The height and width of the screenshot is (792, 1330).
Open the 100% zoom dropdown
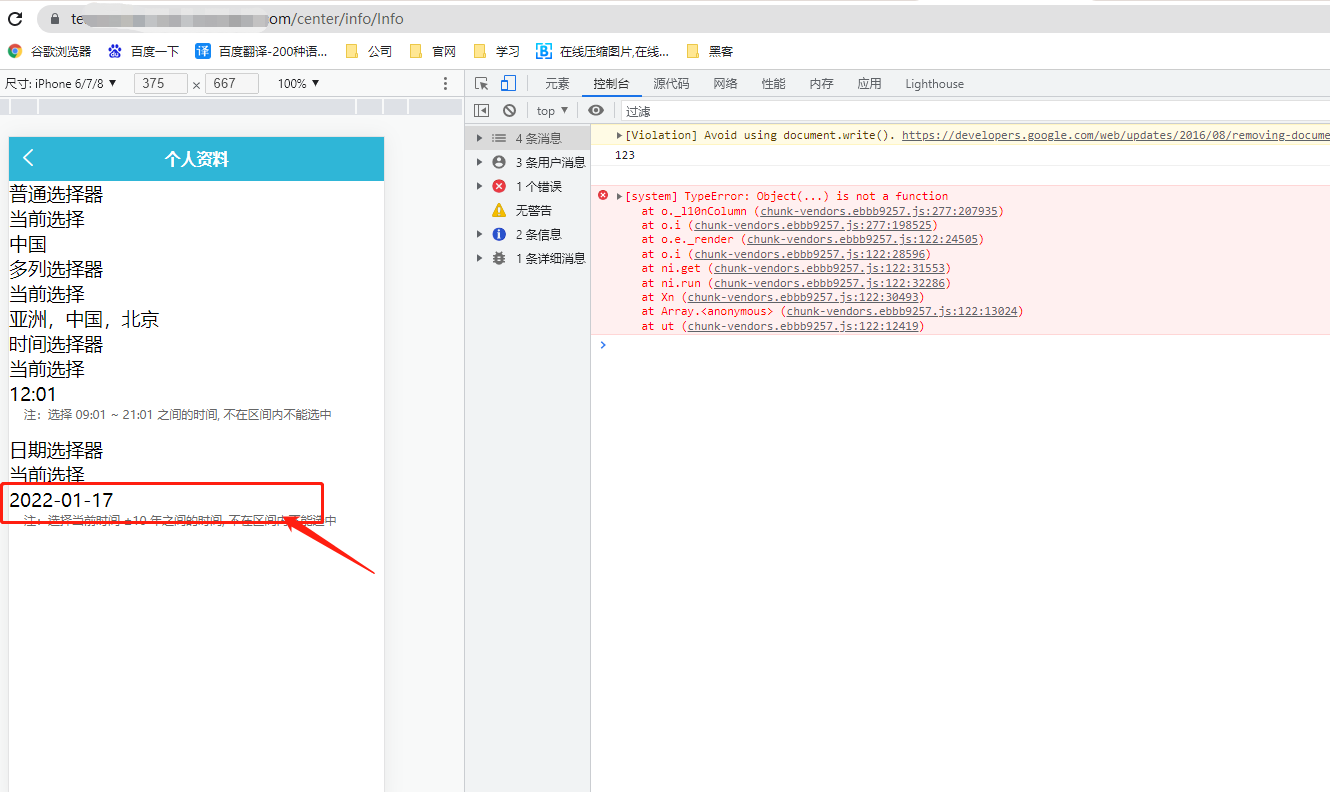(x=298, y=84)
